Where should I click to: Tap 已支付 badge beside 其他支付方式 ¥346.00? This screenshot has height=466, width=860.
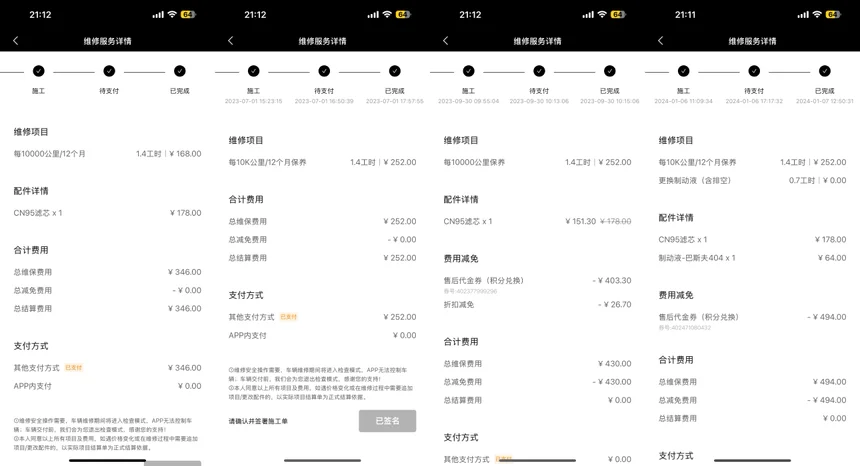[73, 368]
